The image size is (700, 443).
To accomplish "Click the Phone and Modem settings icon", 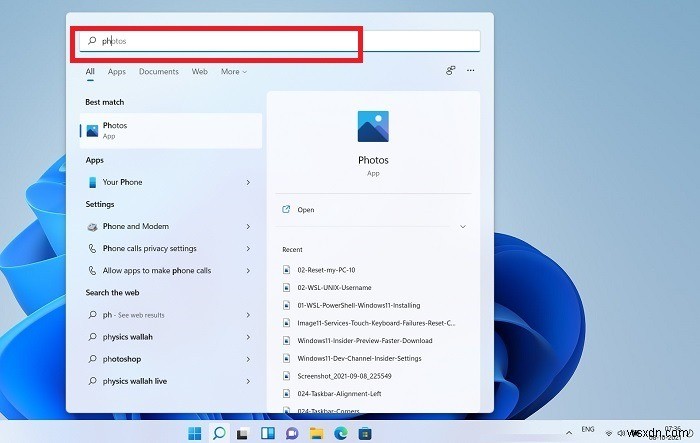I will click(92, 227).
